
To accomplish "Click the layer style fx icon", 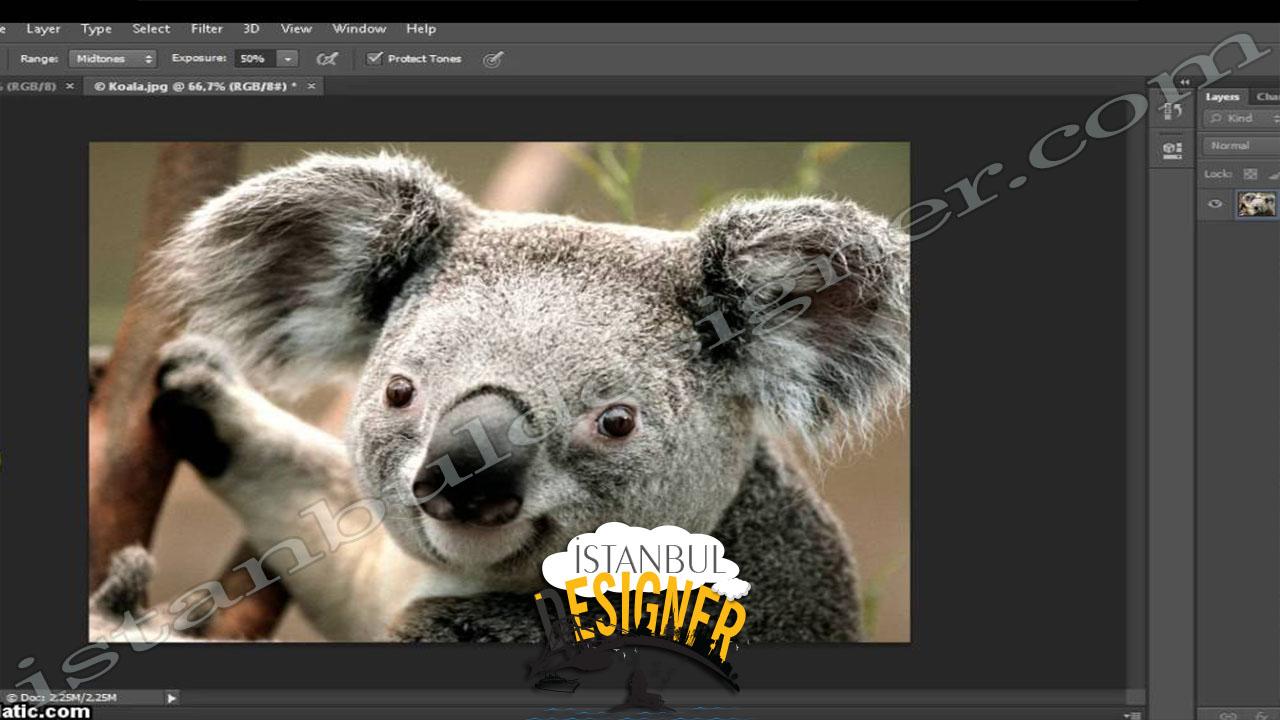I will pyautogui.click(x=1263, y=715).
